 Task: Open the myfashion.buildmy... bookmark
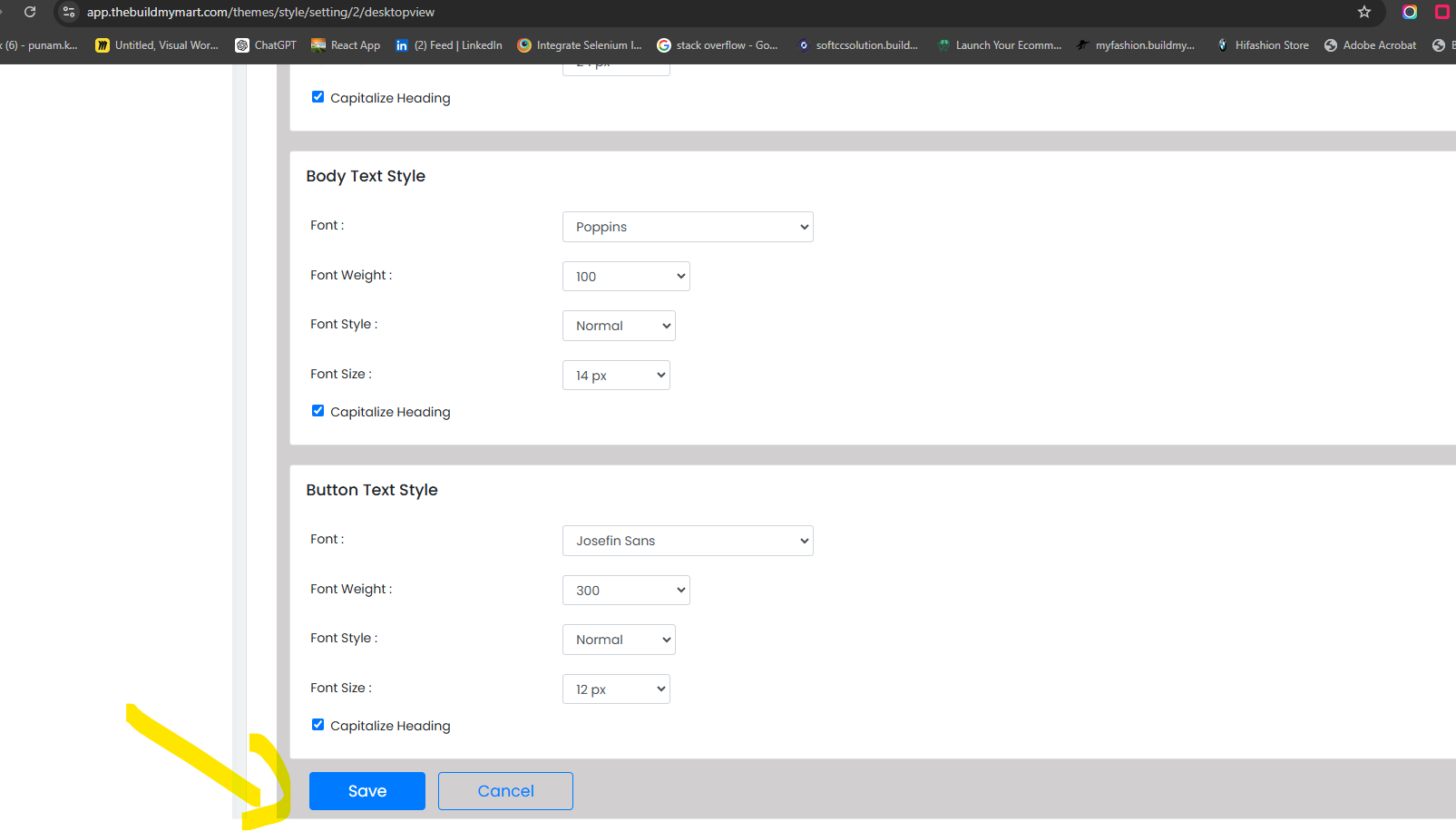click(x=1136, y=45)
